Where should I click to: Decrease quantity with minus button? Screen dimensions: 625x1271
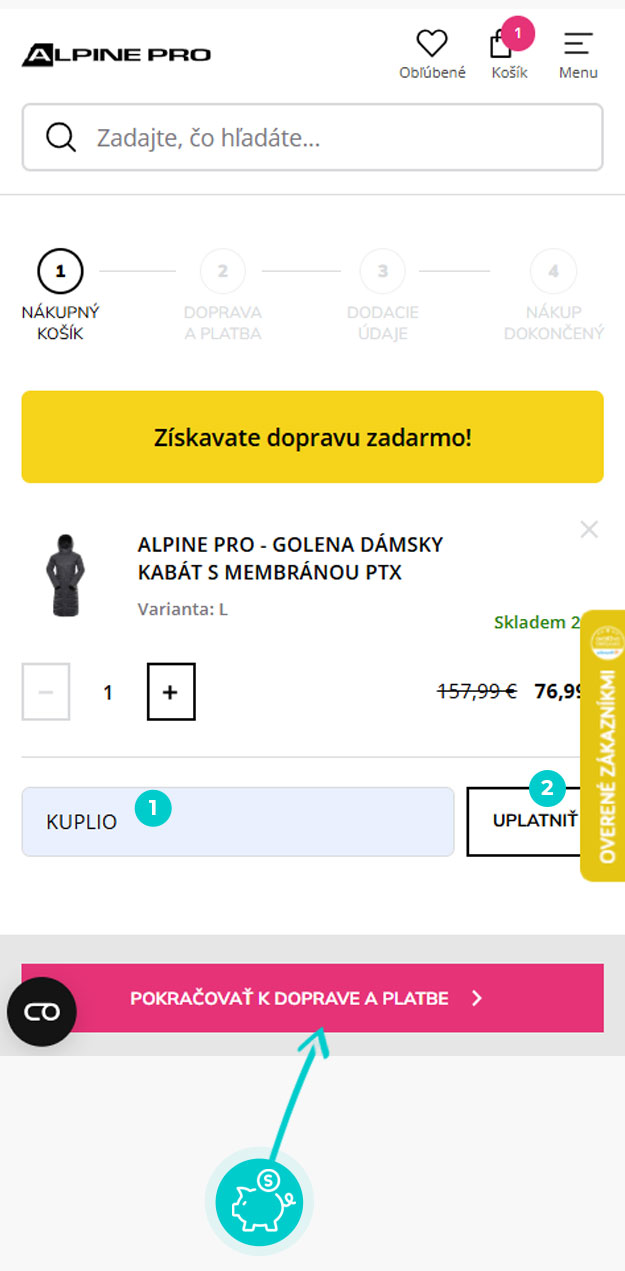[x=46, y=691]
